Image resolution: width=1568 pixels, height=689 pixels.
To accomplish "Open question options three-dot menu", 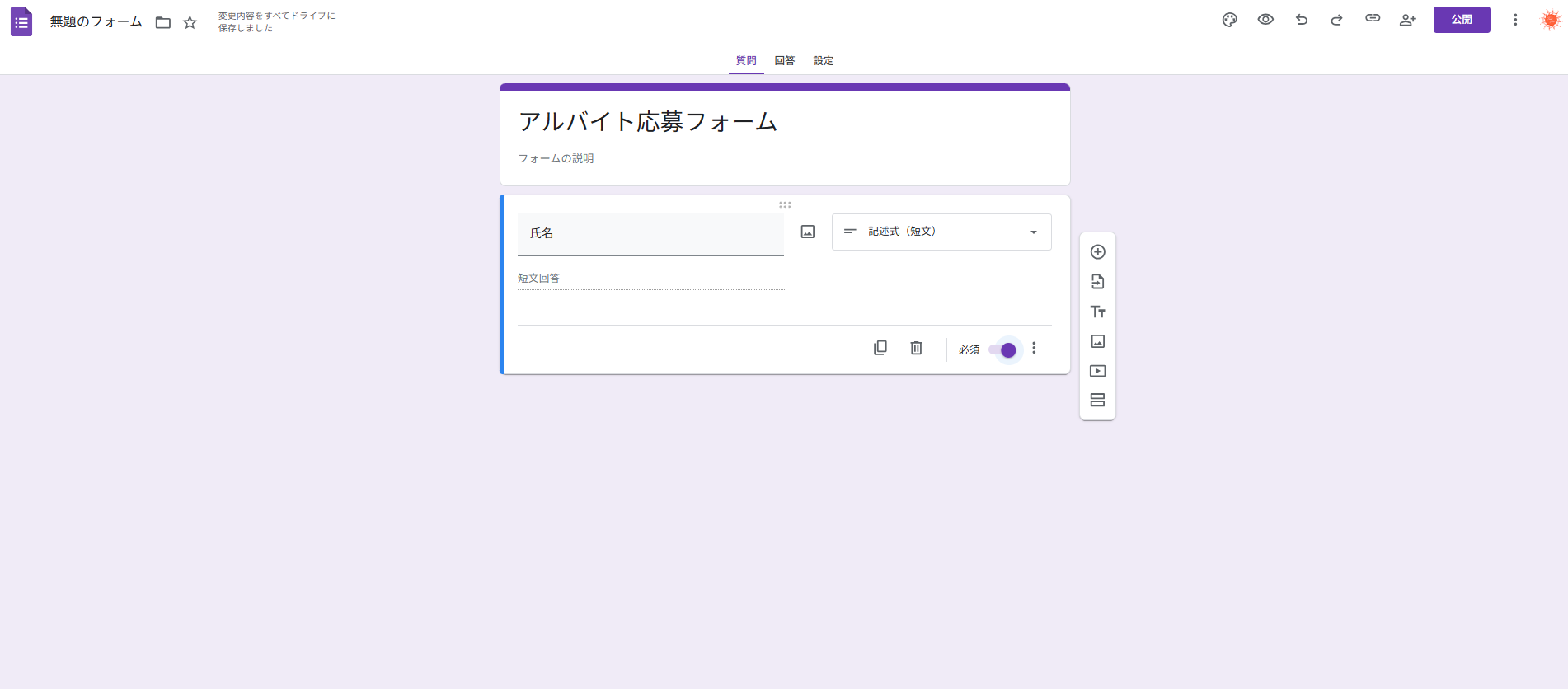I will (x=1034, y=349).
